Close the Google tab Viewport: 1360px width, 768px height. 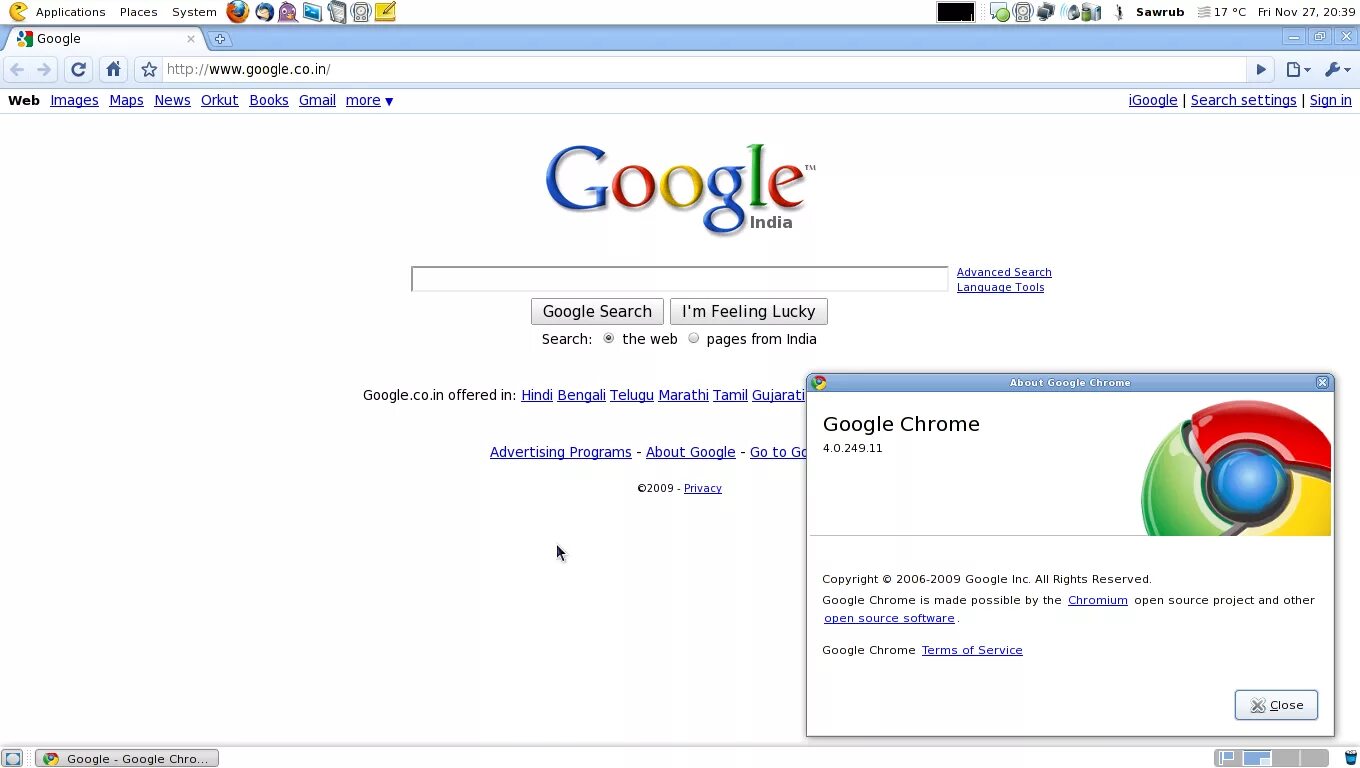pyautogui.click(x=191, y=39)
